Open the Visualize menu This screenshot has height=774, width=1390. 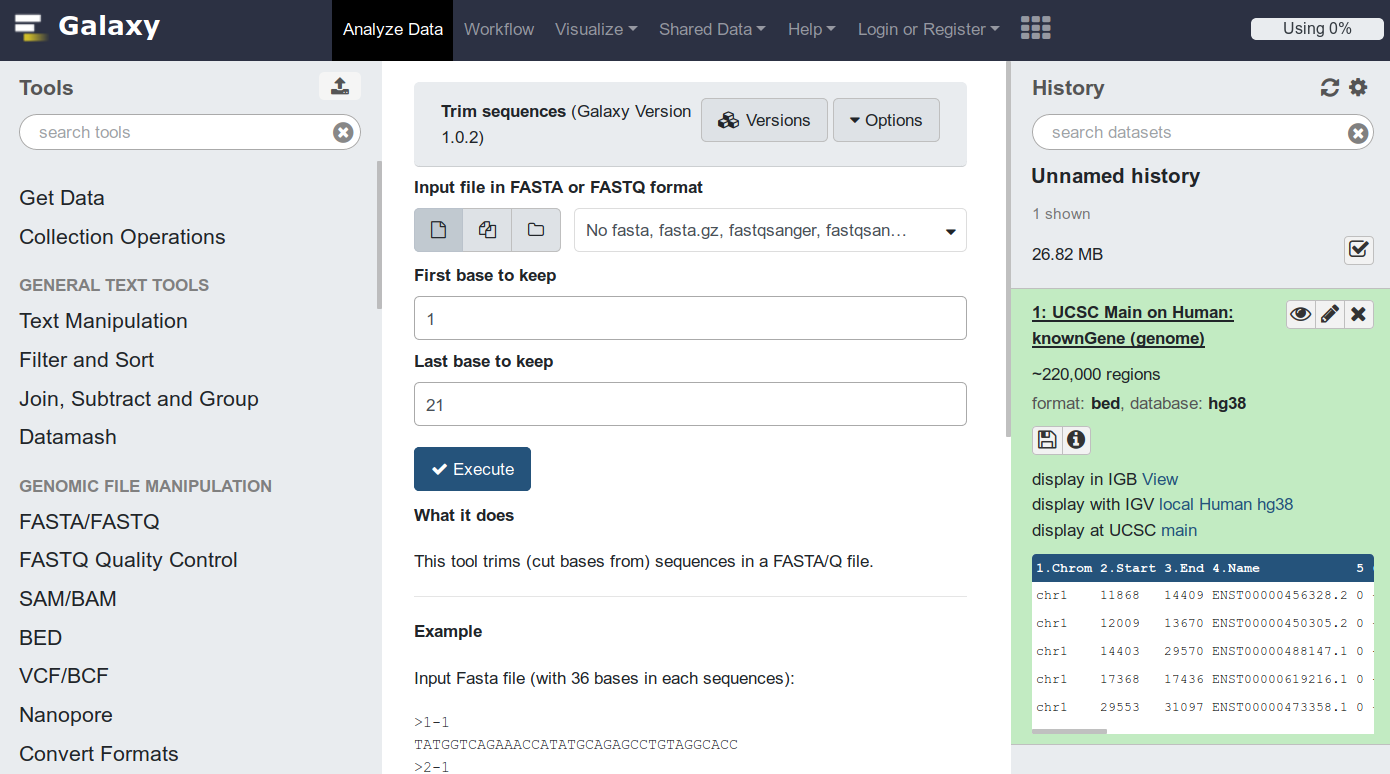pyautogui.click(x=596, y=29)
